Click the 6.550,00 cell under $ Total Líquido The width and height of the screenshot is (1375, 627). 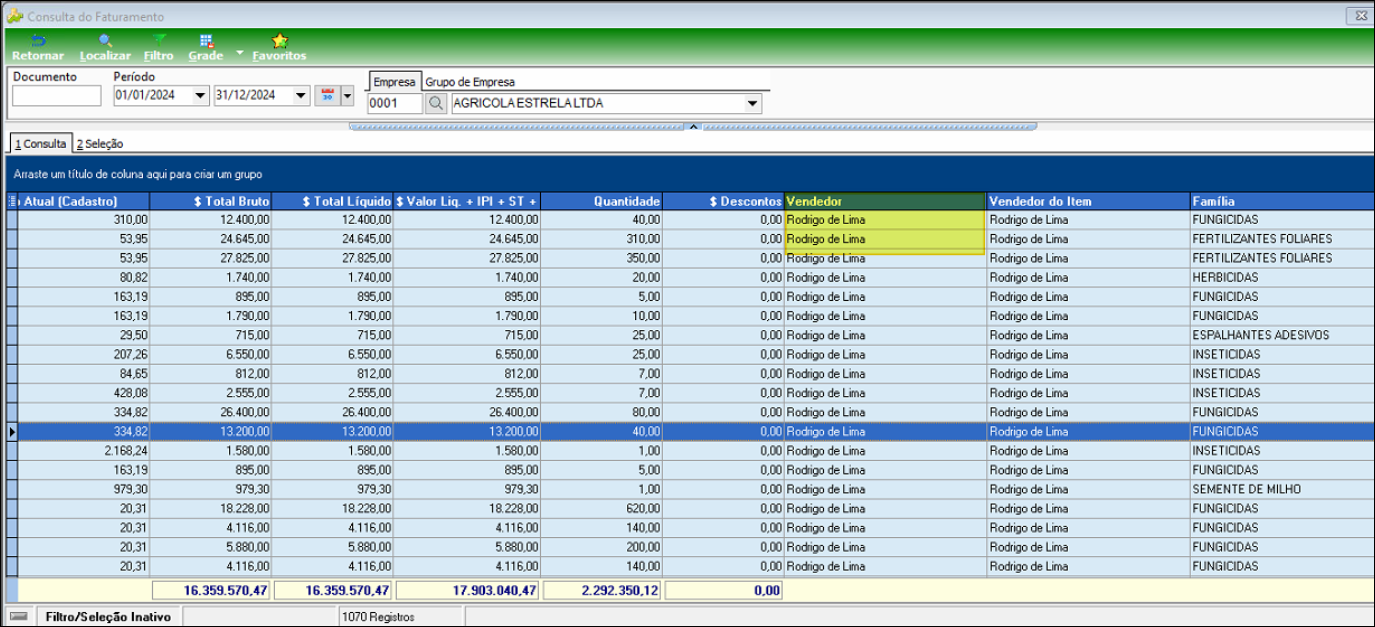(x=332, y=354)
